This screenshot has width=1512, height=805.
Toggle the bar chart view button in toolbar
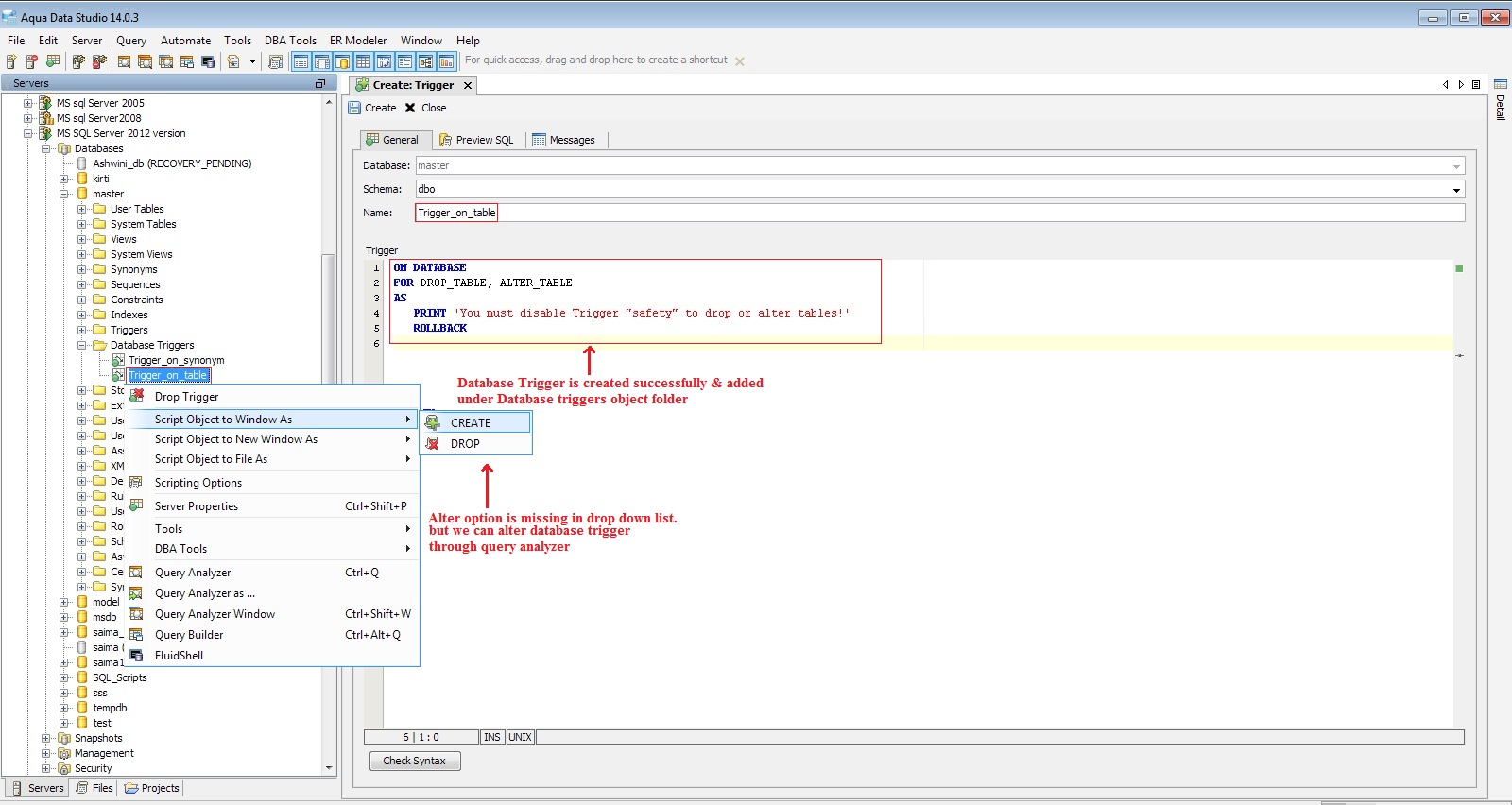(x=446, y=61)
